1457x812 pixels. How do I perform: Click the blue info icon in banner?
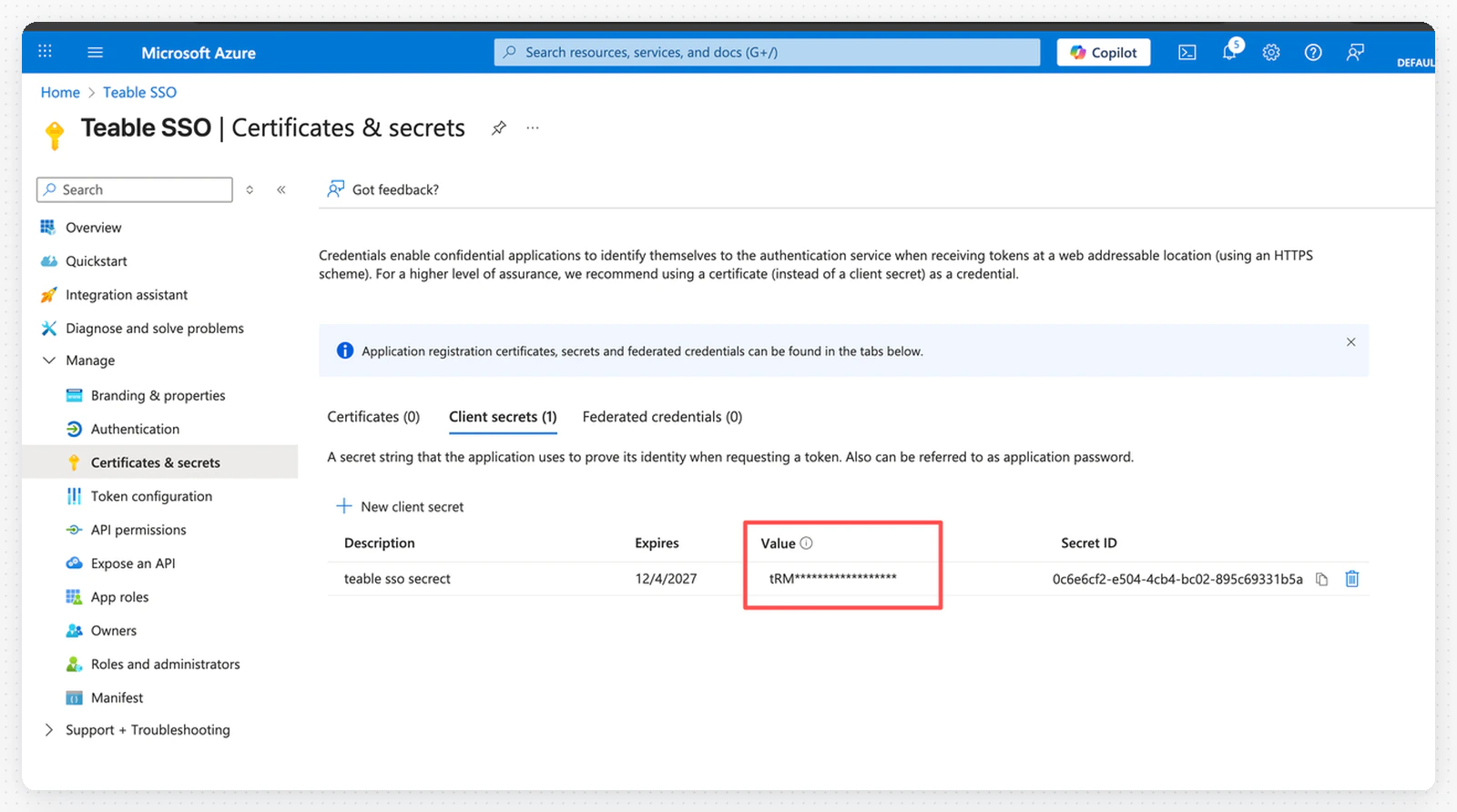click(x=345, y=350)
